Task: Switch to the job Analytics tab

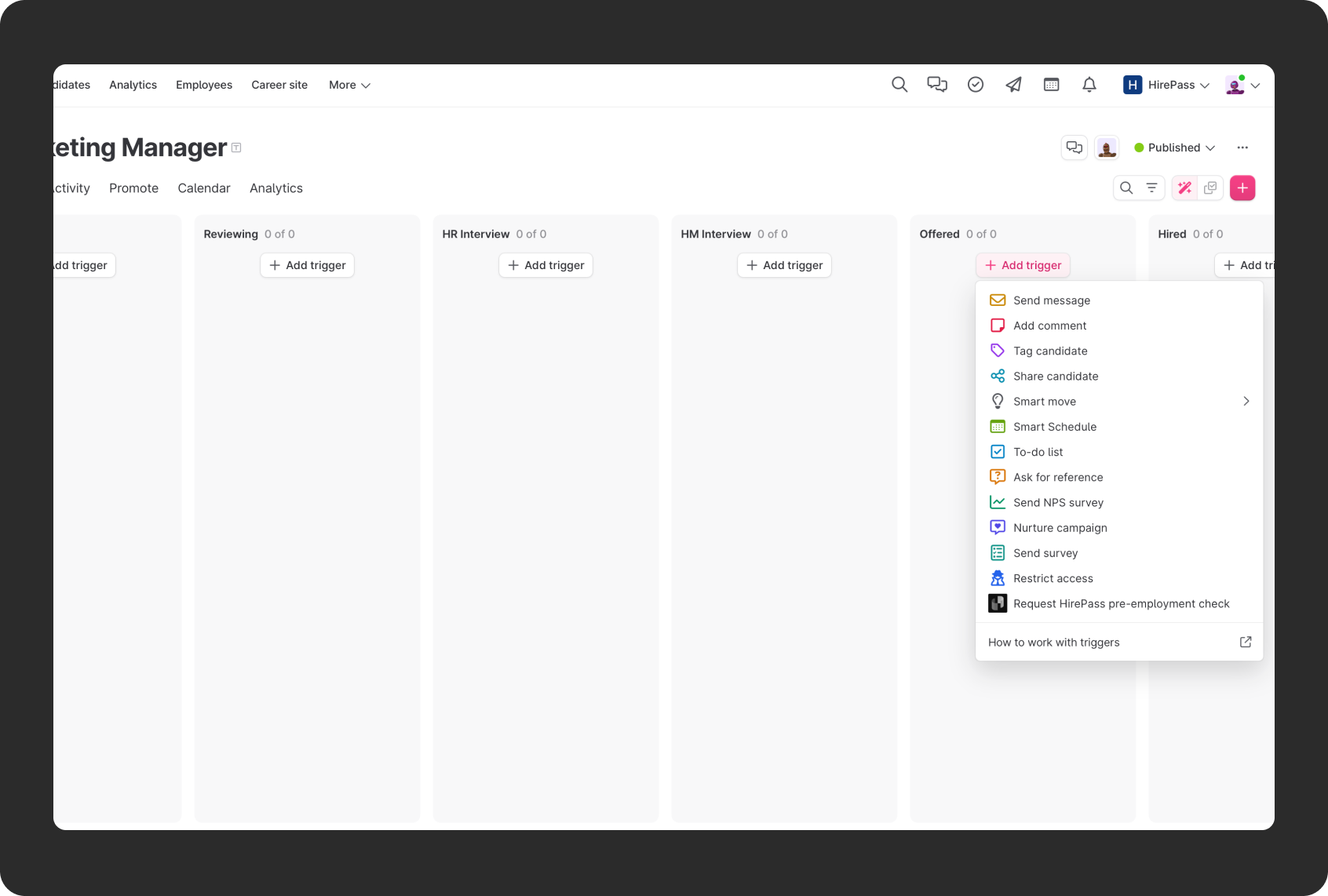Action: click(x=276, y=188)
